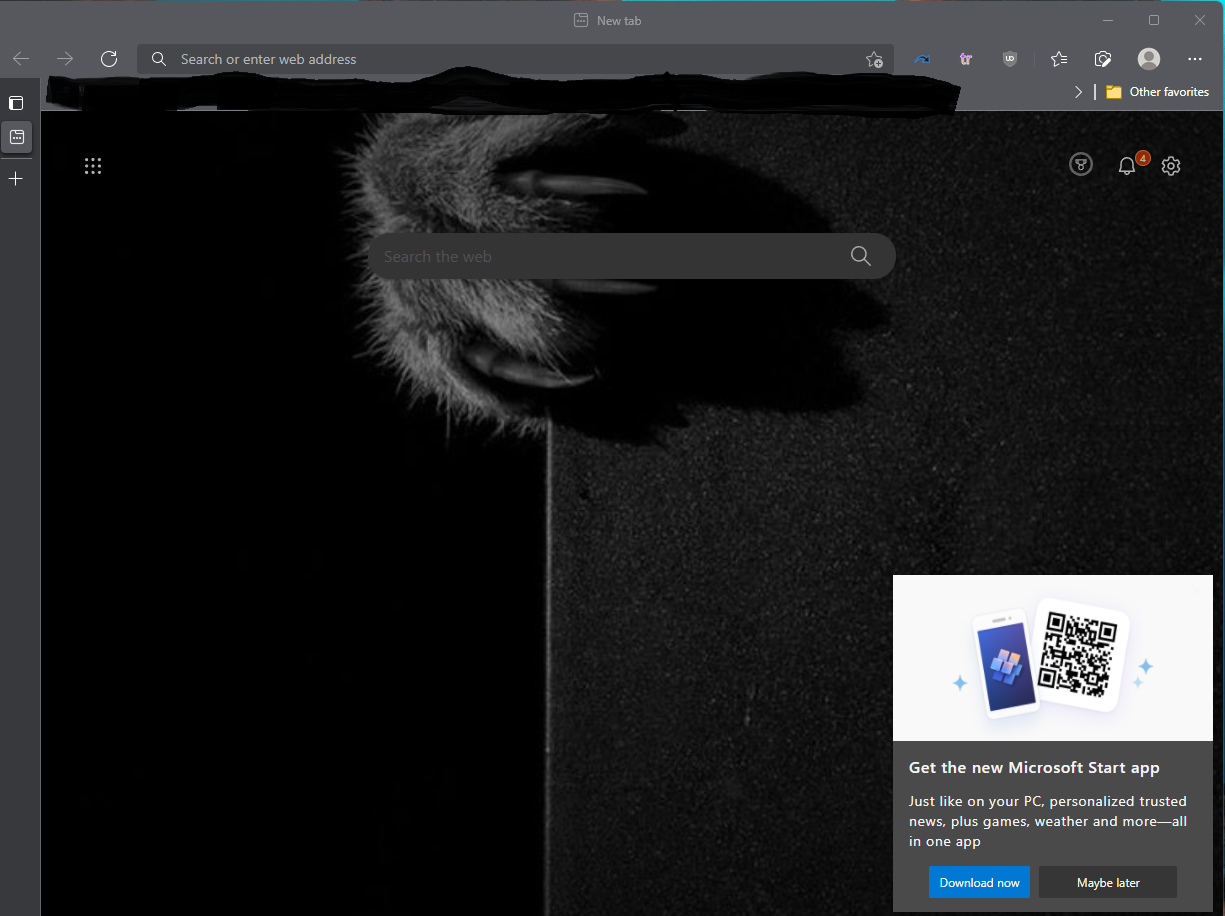
Task: Open Edge Settings and more menu
Action: tap(1195, 59)
